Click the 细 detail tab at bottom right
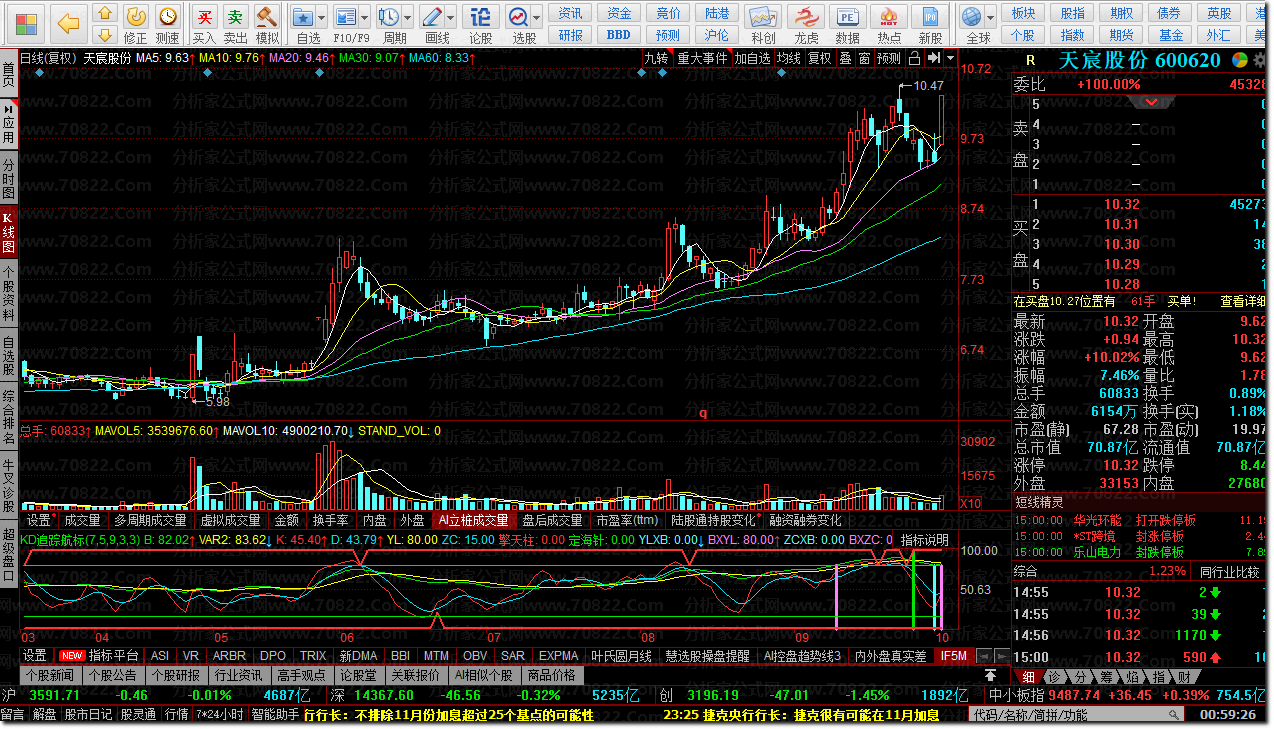Screen dimensions: 1274x729 [x=1029, y=677]
